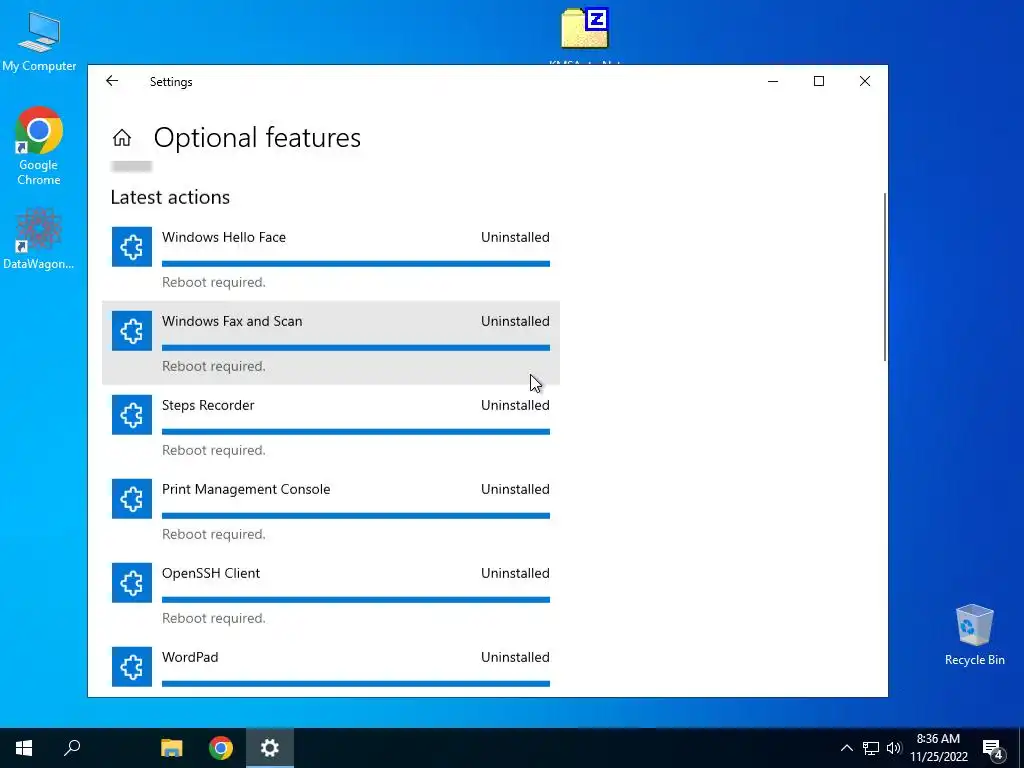Click the Optional features page title
The width and height of the screenshot is (1024, 768).
[x=257, y=138]
